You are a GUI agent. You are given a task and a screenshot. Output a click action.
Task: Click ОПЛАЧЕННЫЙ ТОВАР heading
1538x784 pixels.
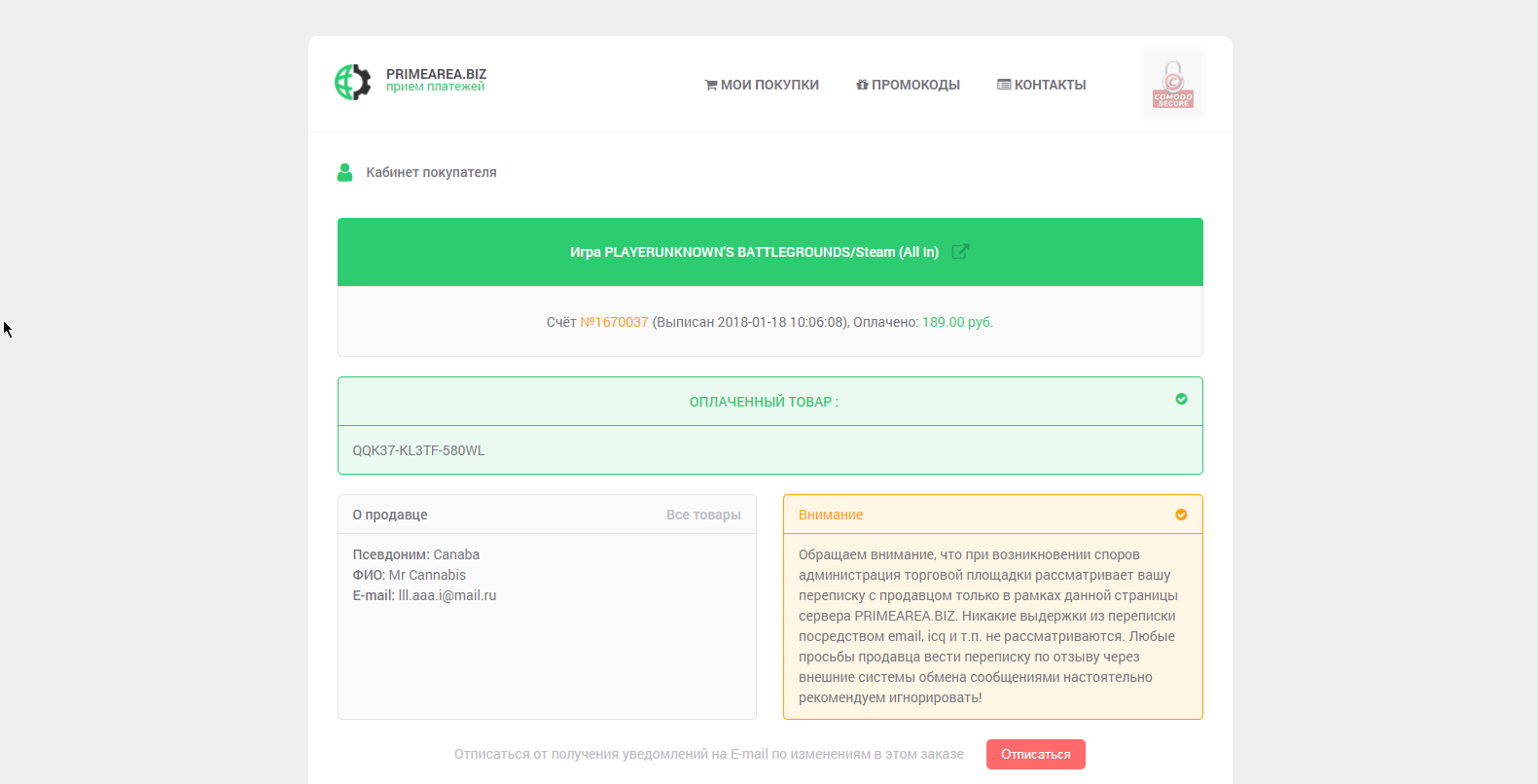(x=764, y=402)
